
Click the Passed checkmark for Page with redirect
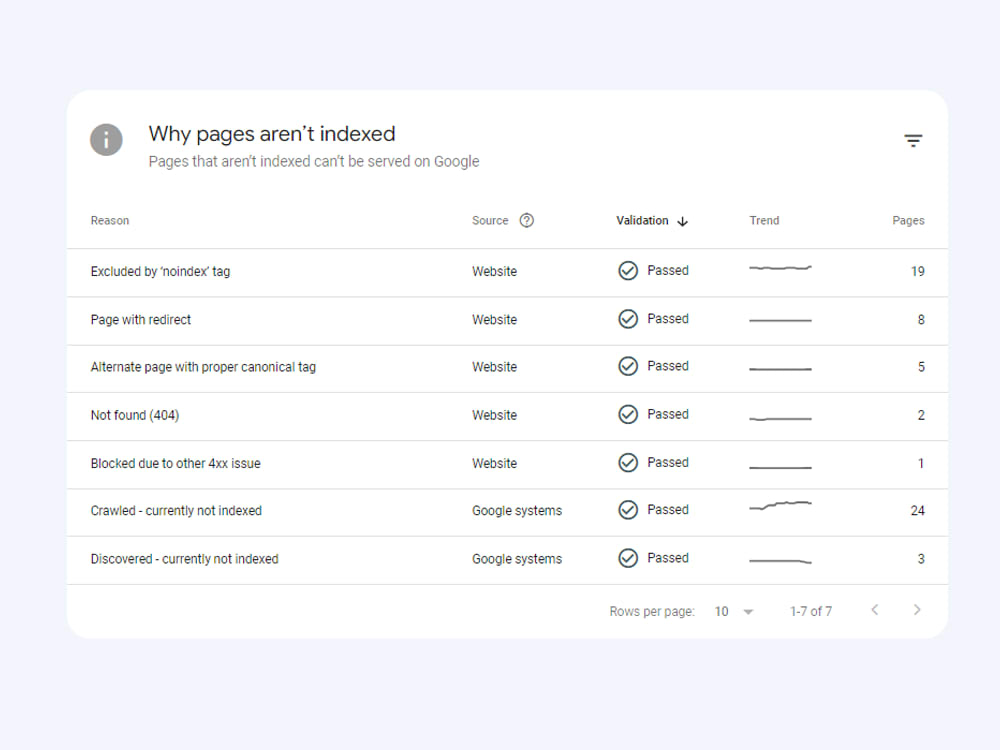tap(628, 319)
